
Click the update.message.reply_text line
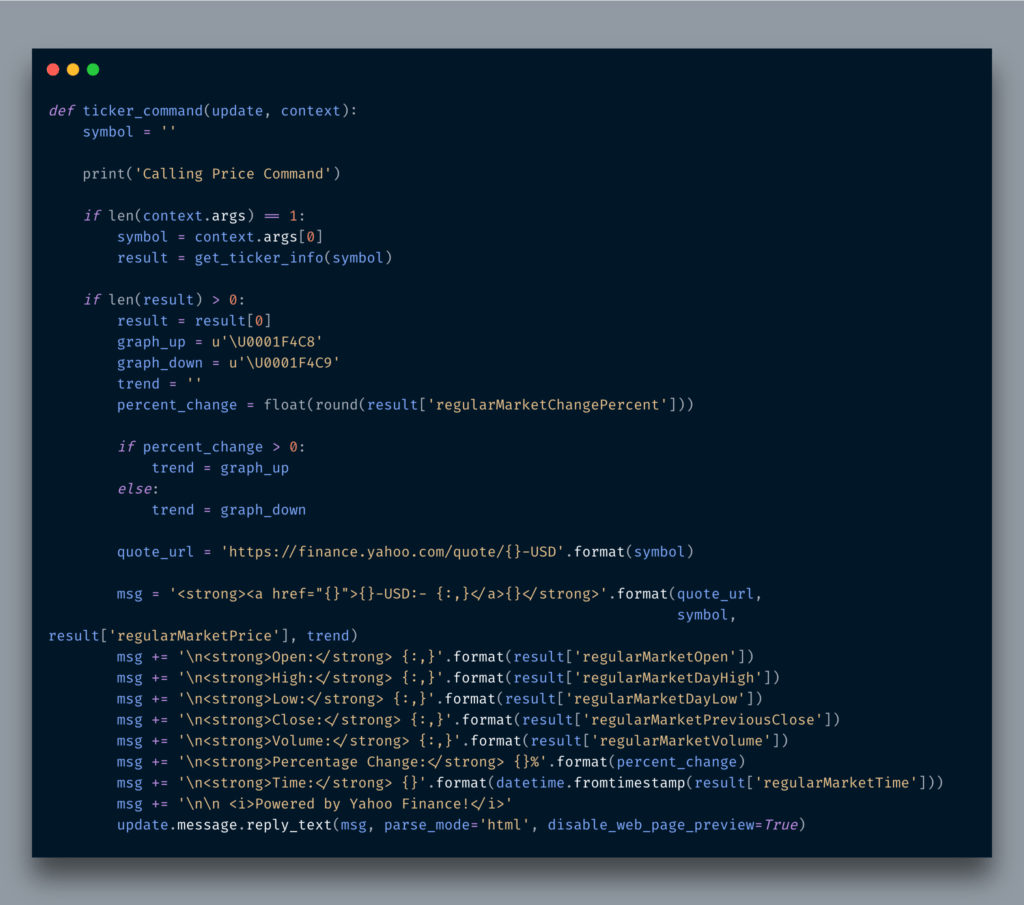[461, 825]
